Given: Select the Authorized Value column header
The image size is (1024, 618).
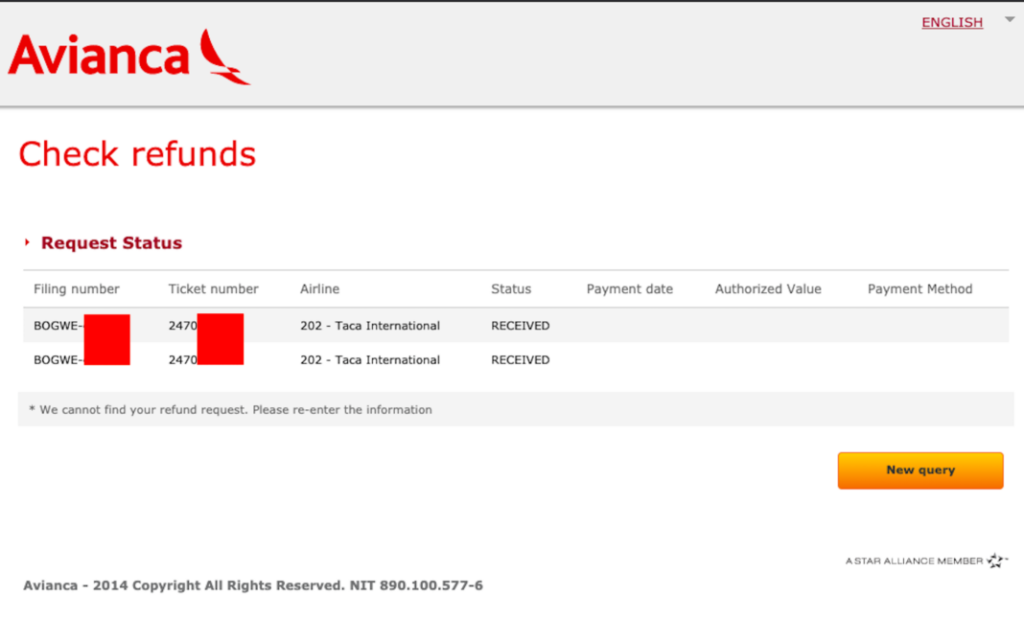Looking at the screenshot, I should pos(768,289).
